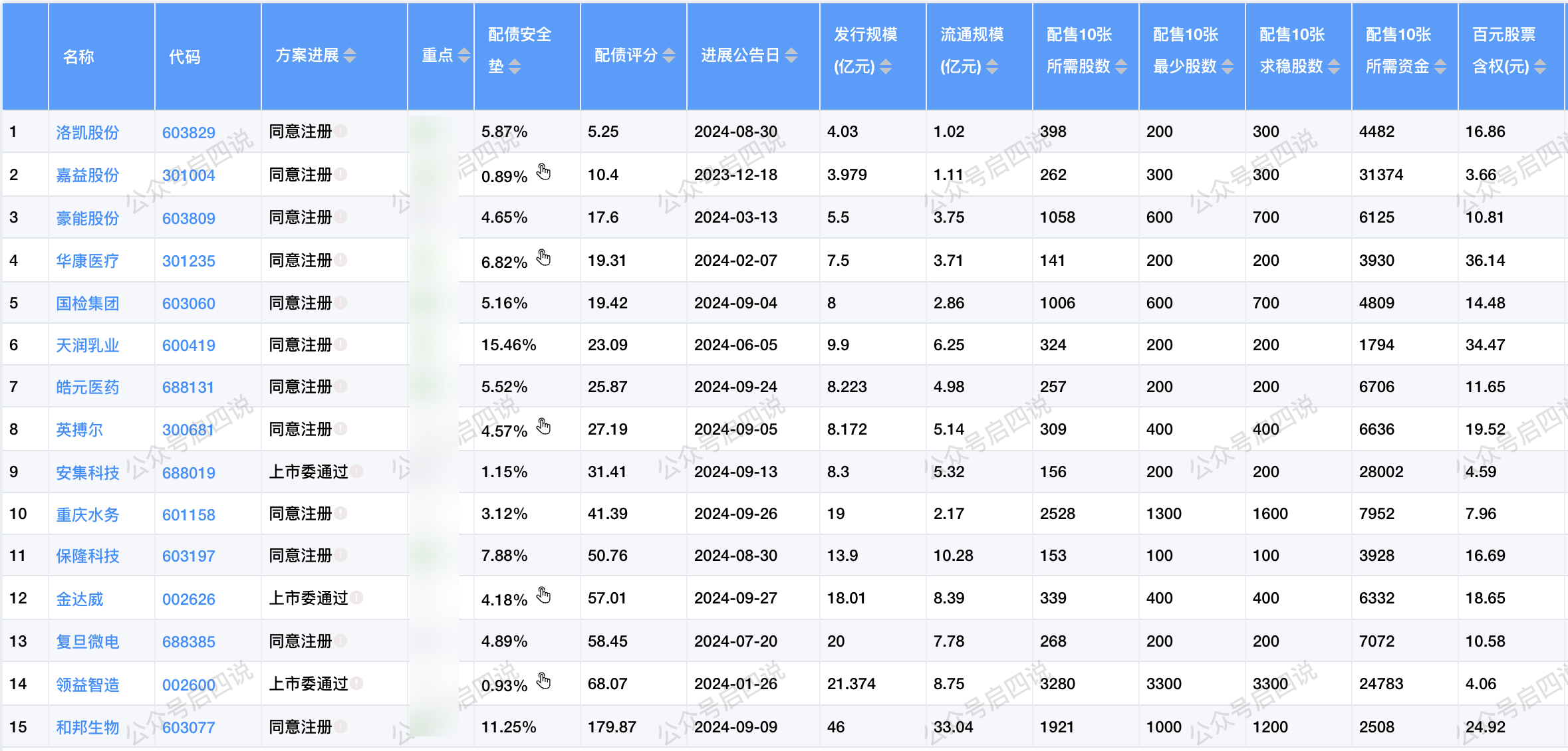Open the stock code link 603060
Screen dimensions: 1568x751
point(188,303)
